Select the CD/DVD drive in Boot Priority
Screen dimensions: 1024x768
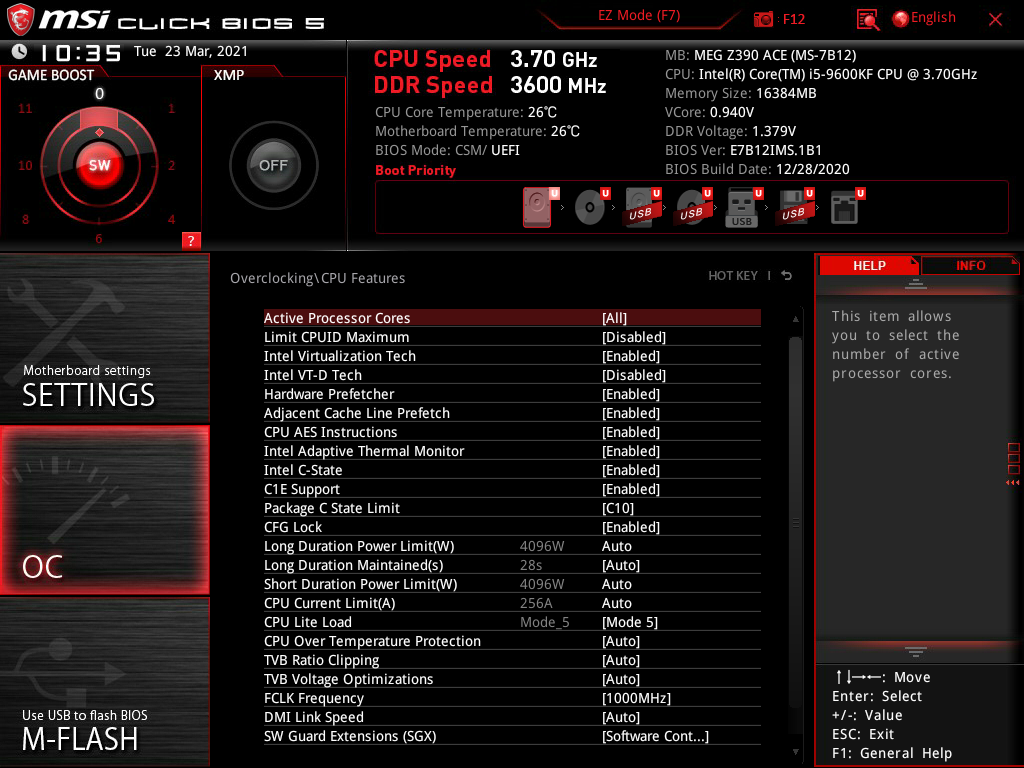pos(590,207)
